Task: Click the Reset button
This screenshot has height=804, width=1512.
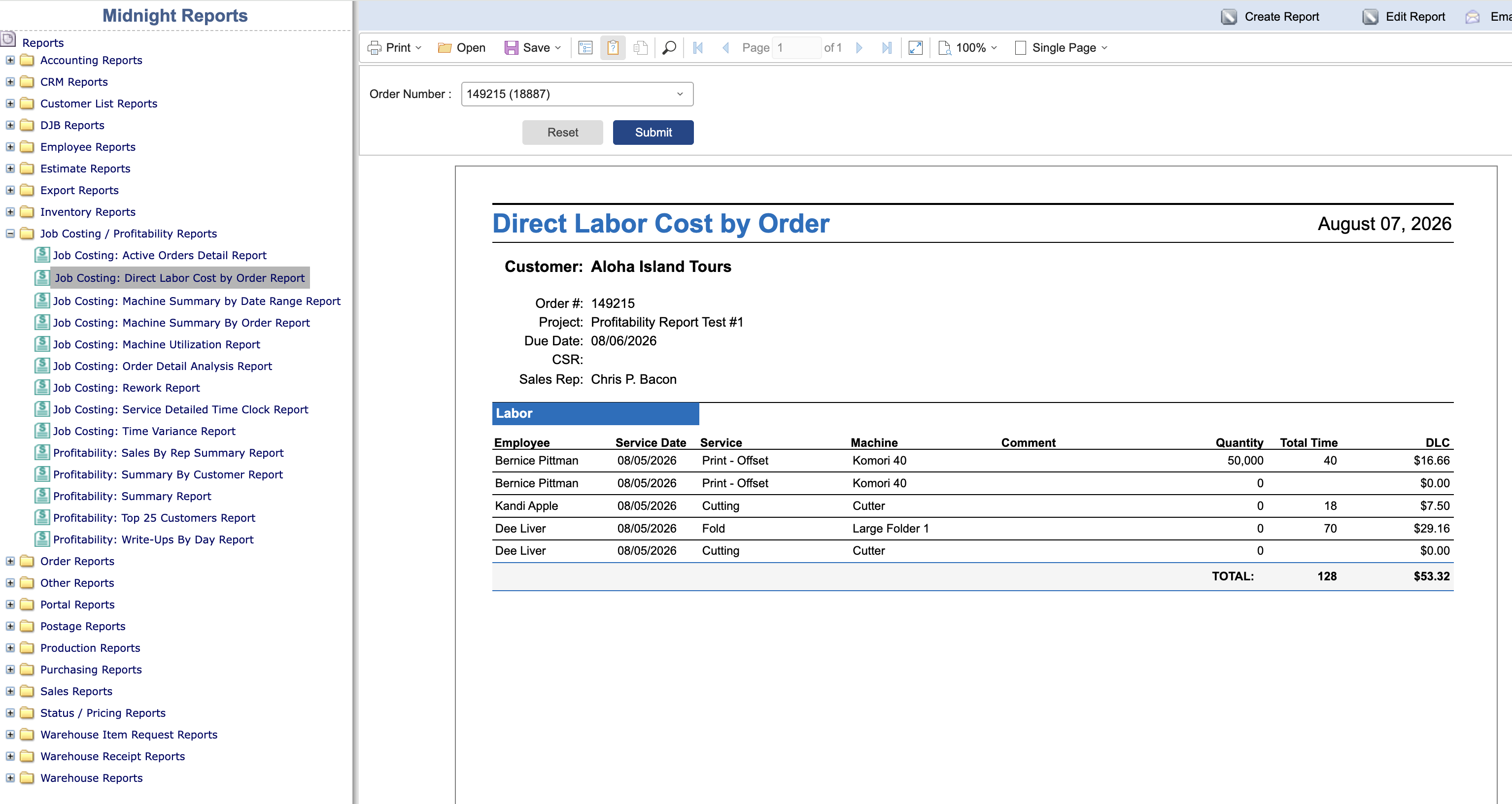Action: click(562, 132)
